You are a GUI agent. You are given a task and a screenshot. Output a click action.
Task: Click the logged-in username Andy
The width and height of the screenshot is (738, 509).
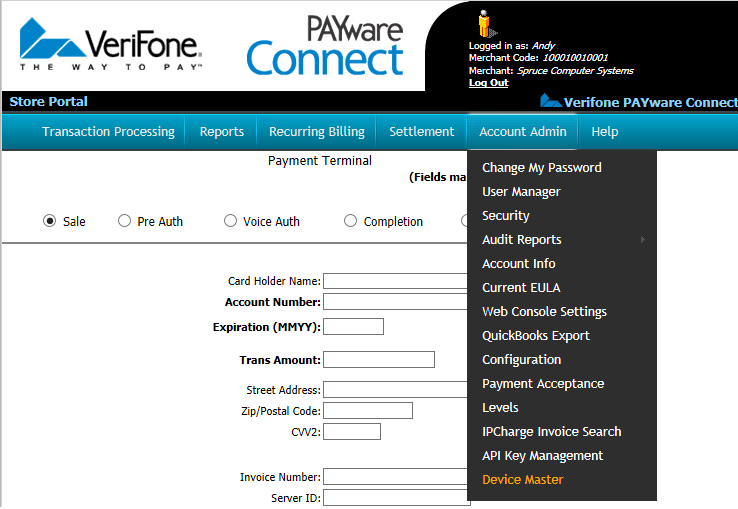[x=544, y=46]
